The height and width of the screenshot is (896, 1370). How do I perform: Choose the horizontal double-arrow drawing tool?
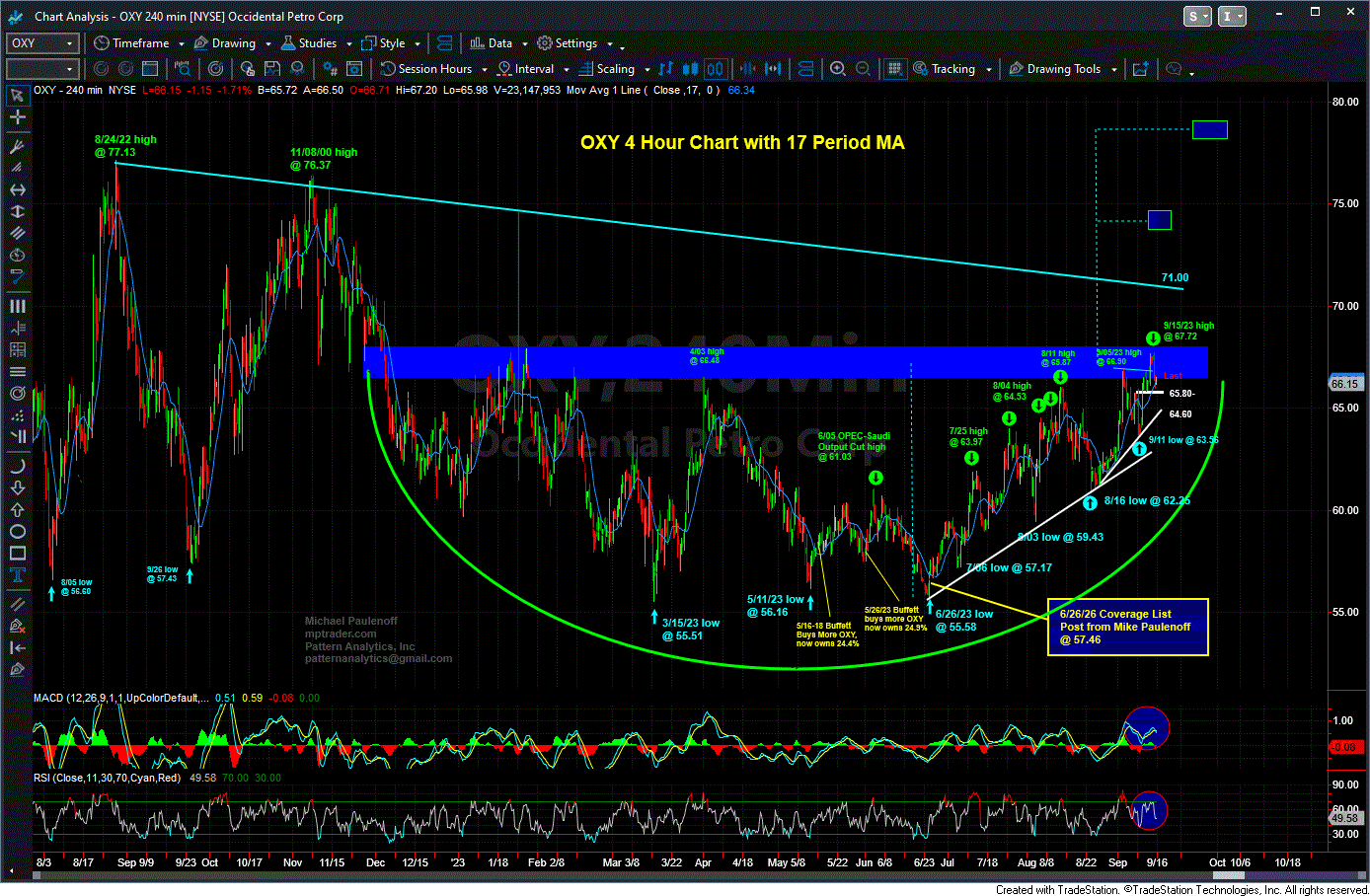(17, 189)
